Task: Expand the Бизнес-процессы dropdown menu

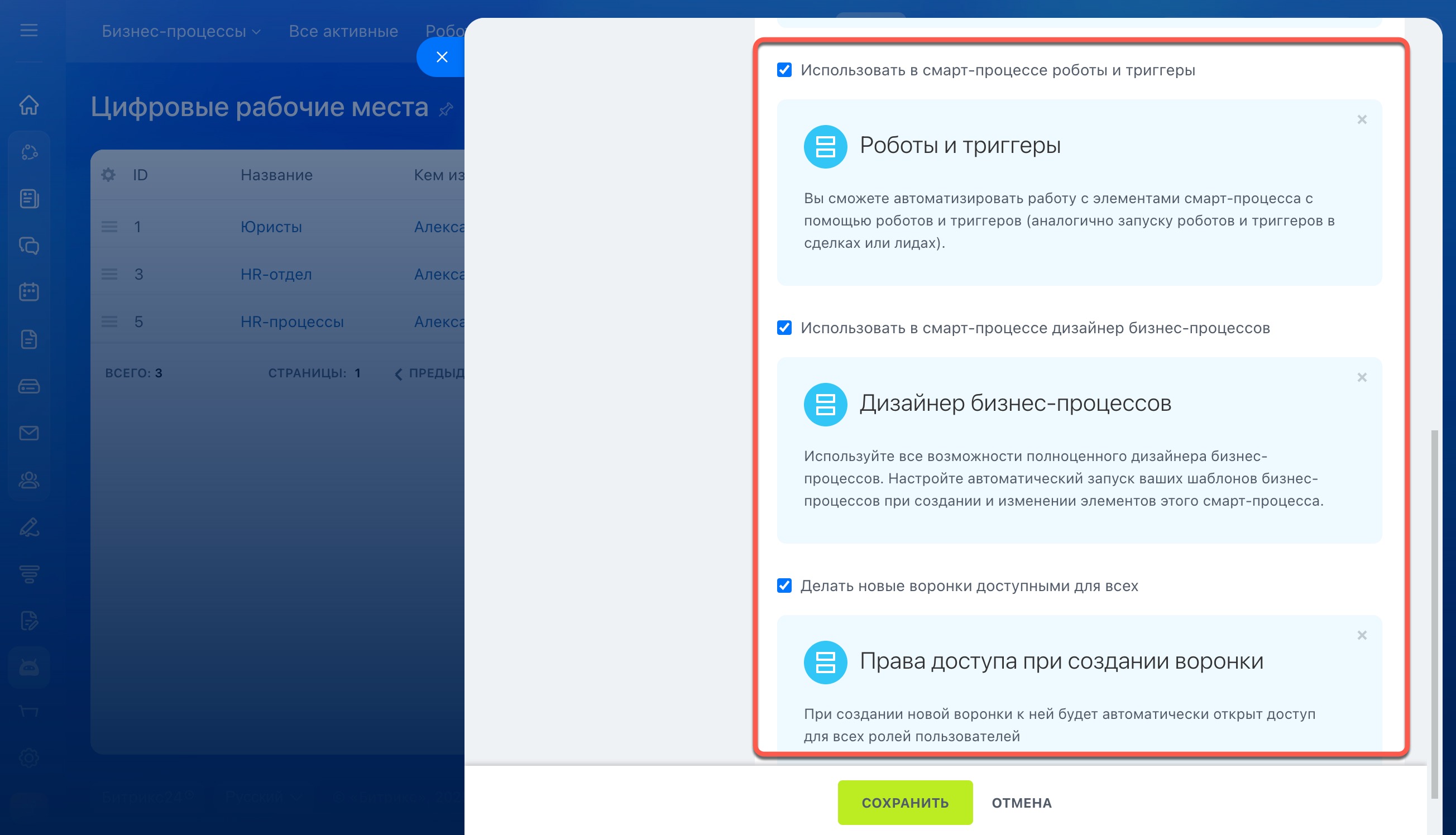Action: tap(181, 32)
